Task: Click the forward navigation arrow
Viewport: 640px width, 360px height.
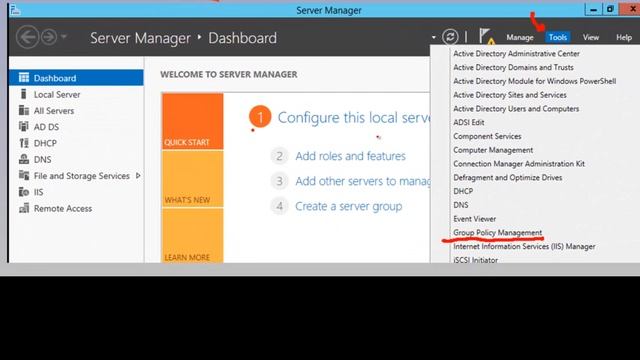Action: click(x=49, y=37)
